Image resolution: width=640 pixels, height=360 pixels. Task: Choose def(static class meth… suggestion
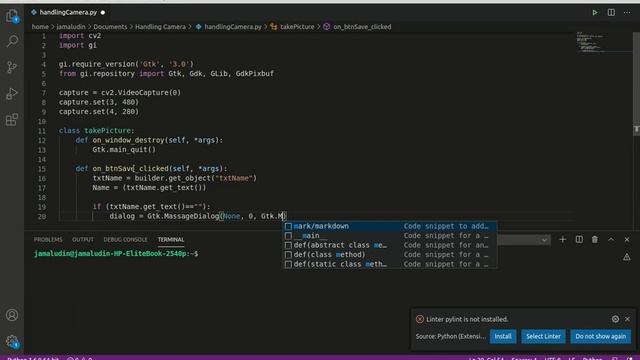(390, 264)
